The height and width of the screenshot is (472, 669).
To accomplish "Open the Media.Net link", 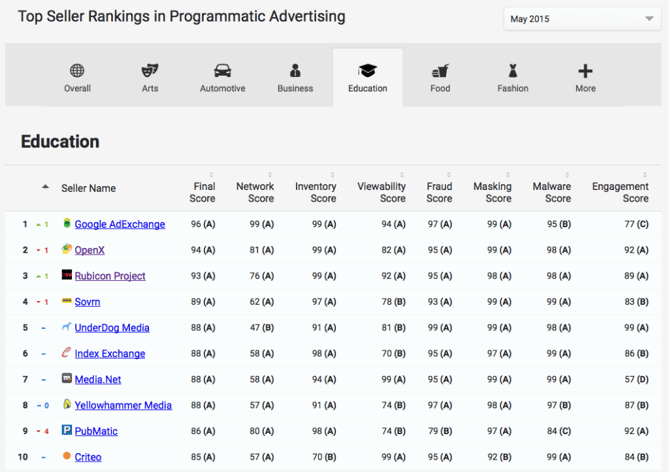I will click(98, 379).
